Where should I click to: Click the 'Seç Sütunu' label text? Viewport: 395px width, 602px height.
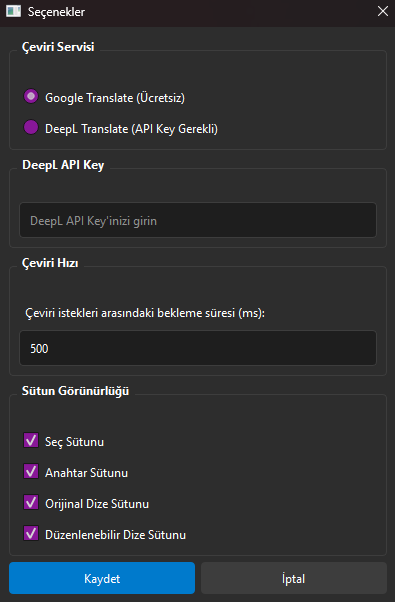pos(74,442)
